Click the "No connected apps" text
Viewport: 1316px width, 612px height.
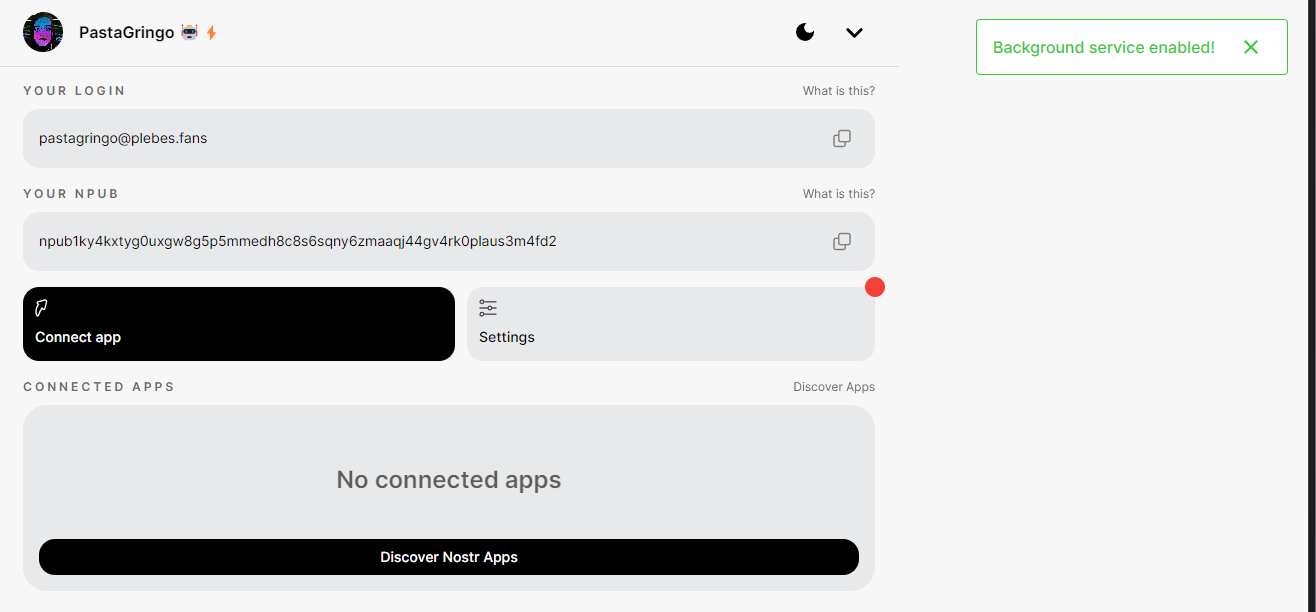click(x=449, y=480)
